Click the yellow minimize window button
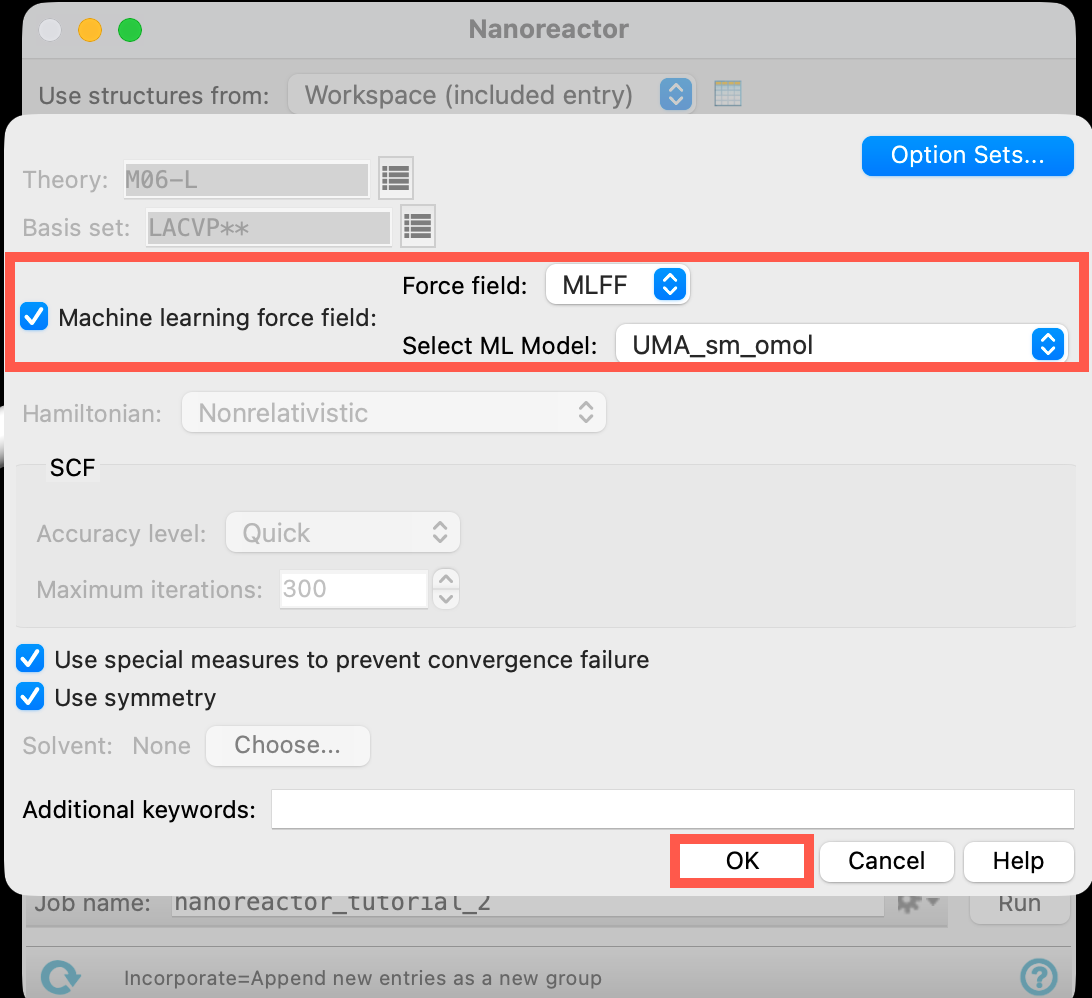The width and height of the screenshot is (1092, 998). 90,30
